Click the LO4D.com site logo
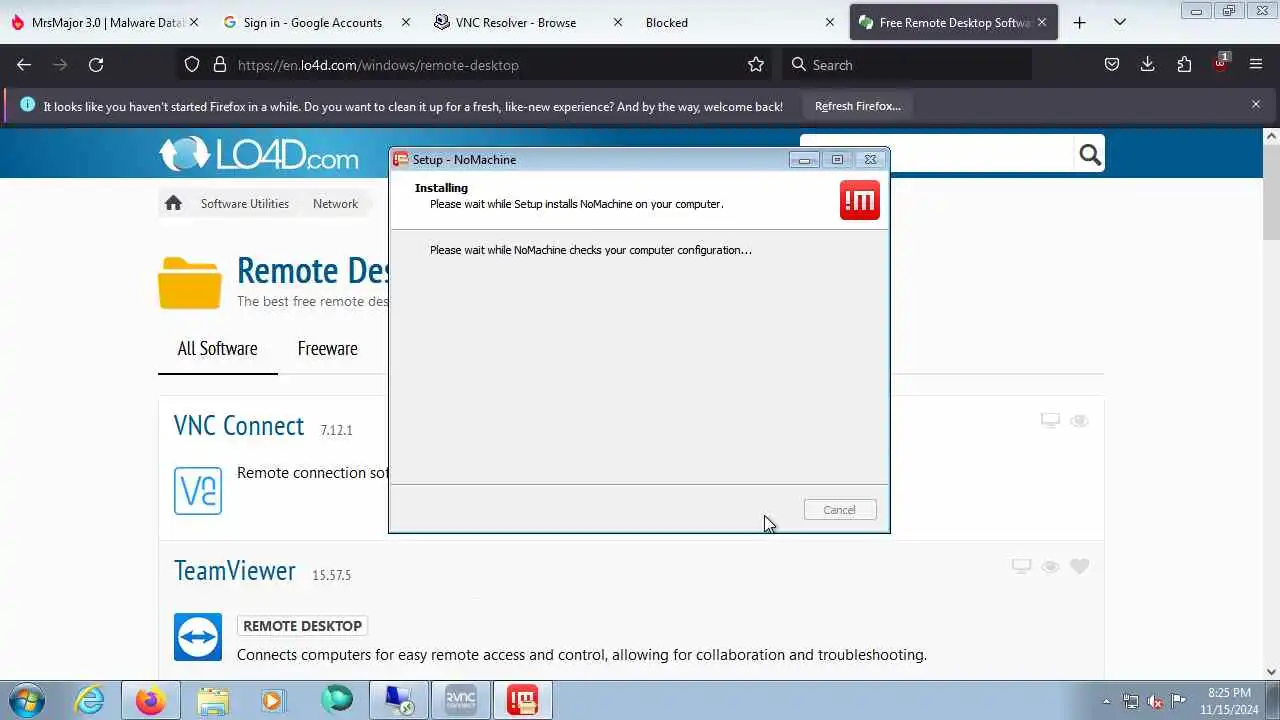The image size is (1280, 720). 258,155
